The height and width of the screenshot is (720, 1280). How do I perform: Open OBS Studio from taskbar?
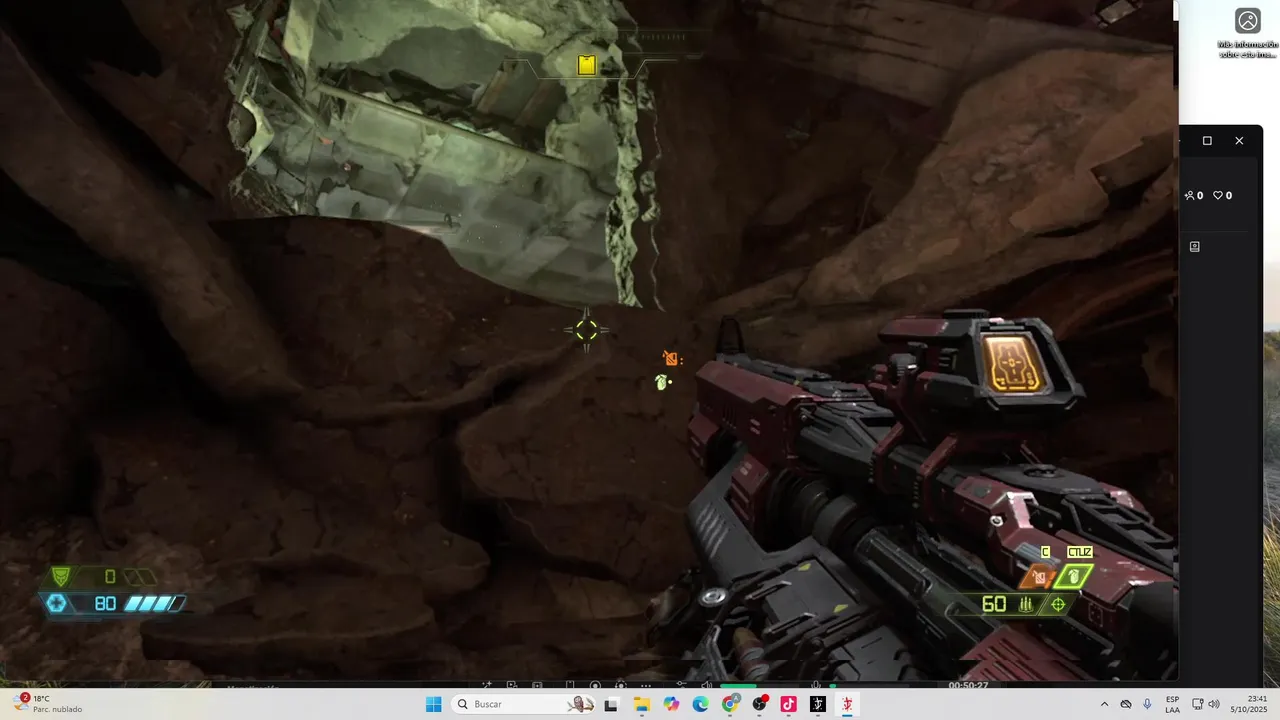(x=760, y=704)
